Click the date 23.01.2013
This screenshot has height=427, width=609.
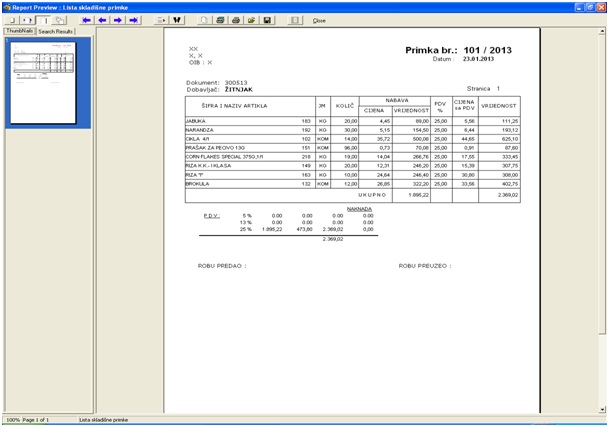pos(478,59)
